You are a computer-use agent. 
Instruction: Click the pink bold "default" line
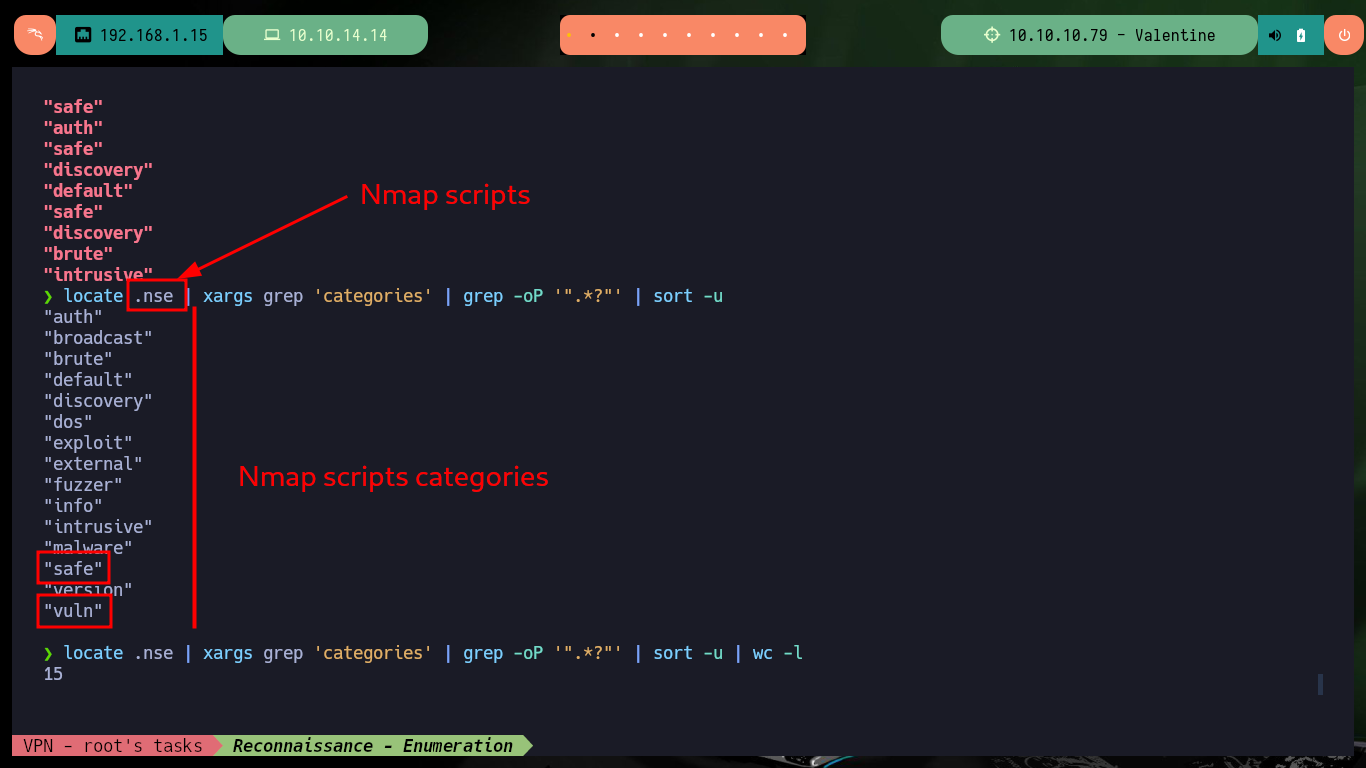tap(88, 190)
